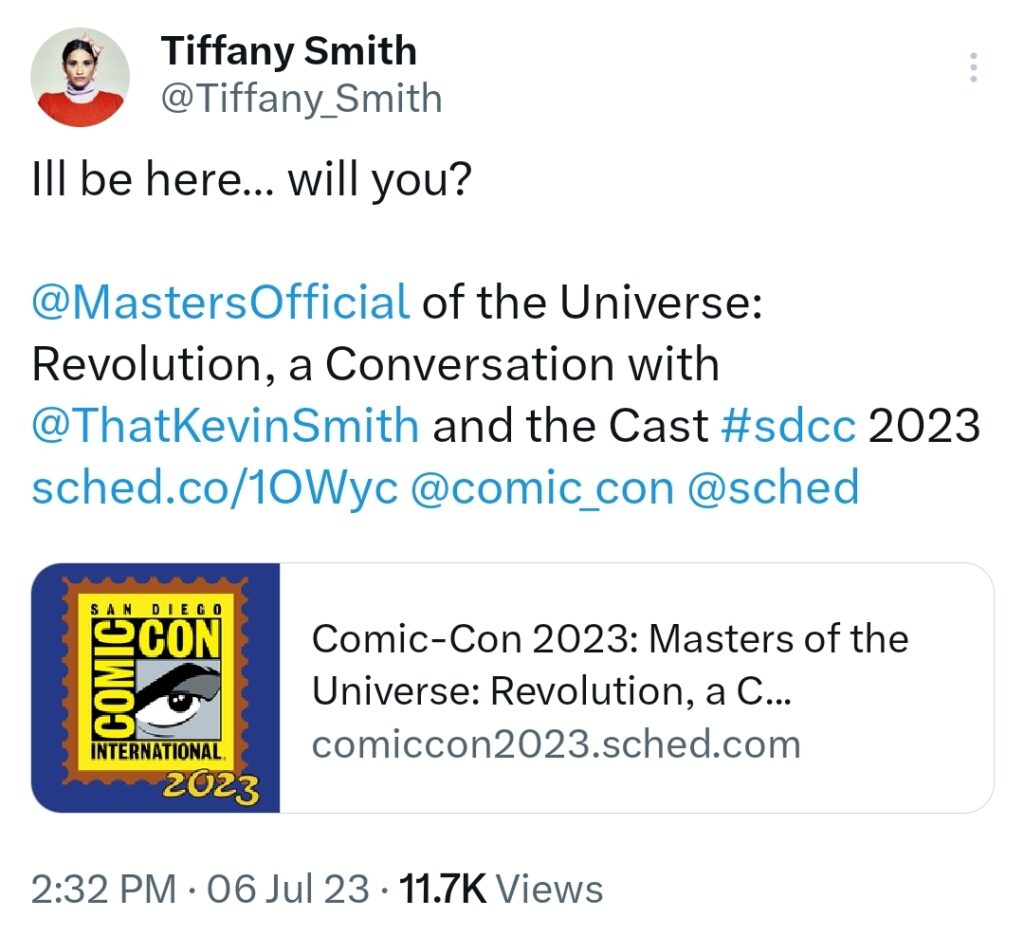Follow the sched.co/1OWyc short link
The width and height of the screenshot is (1024, 936).
[x=215, y=488]
